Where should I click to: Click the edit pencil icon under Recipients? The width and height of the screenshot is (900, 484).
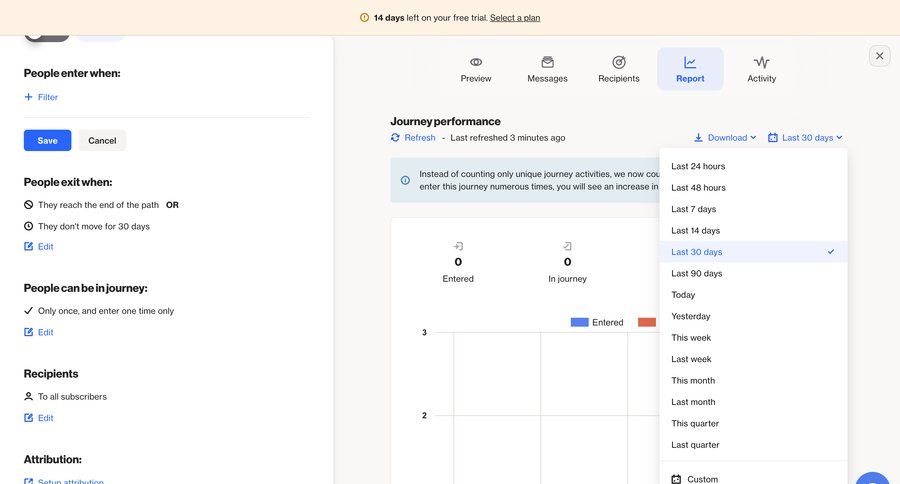click(x=28, y=417)
